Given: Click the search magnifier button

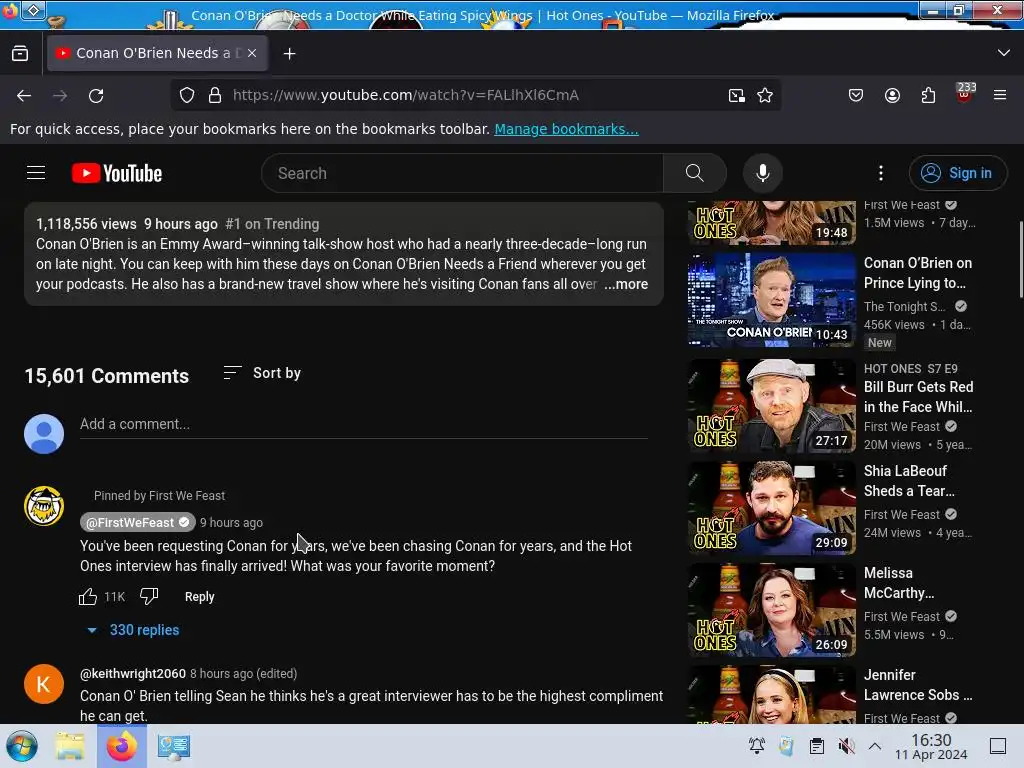Looking at the screenshot, I should tap(695, 173).
